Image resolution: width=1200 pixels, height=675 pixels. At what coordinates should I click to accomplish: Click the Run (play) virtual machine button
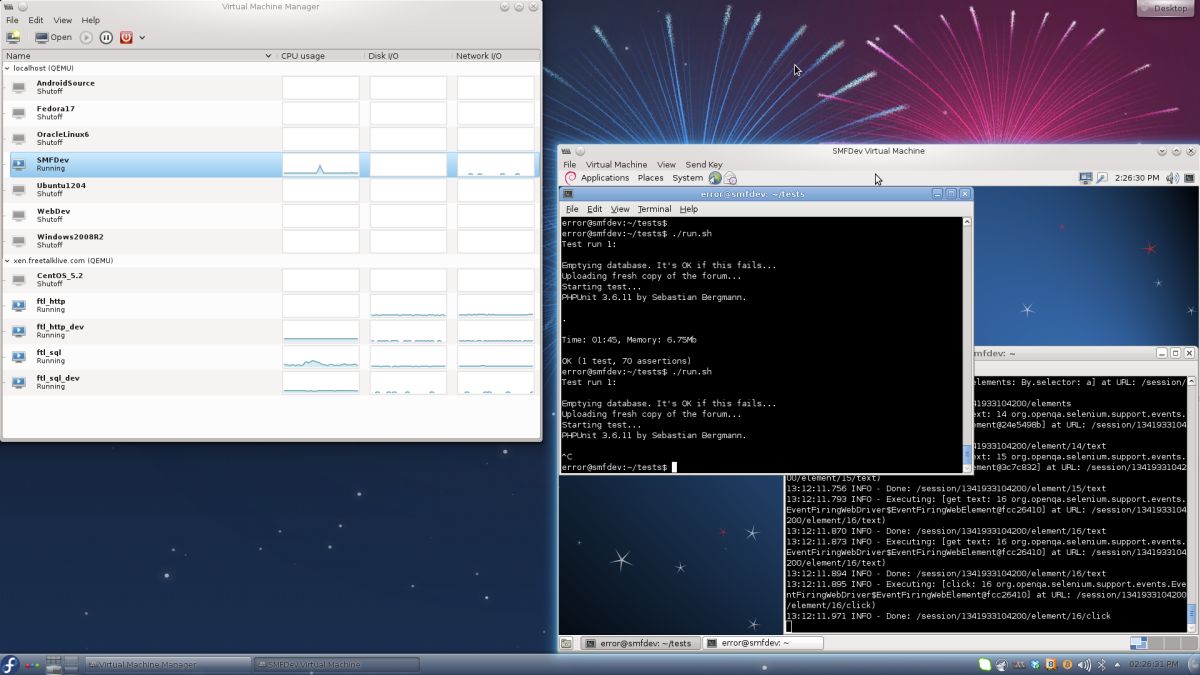tap(86, 37)
